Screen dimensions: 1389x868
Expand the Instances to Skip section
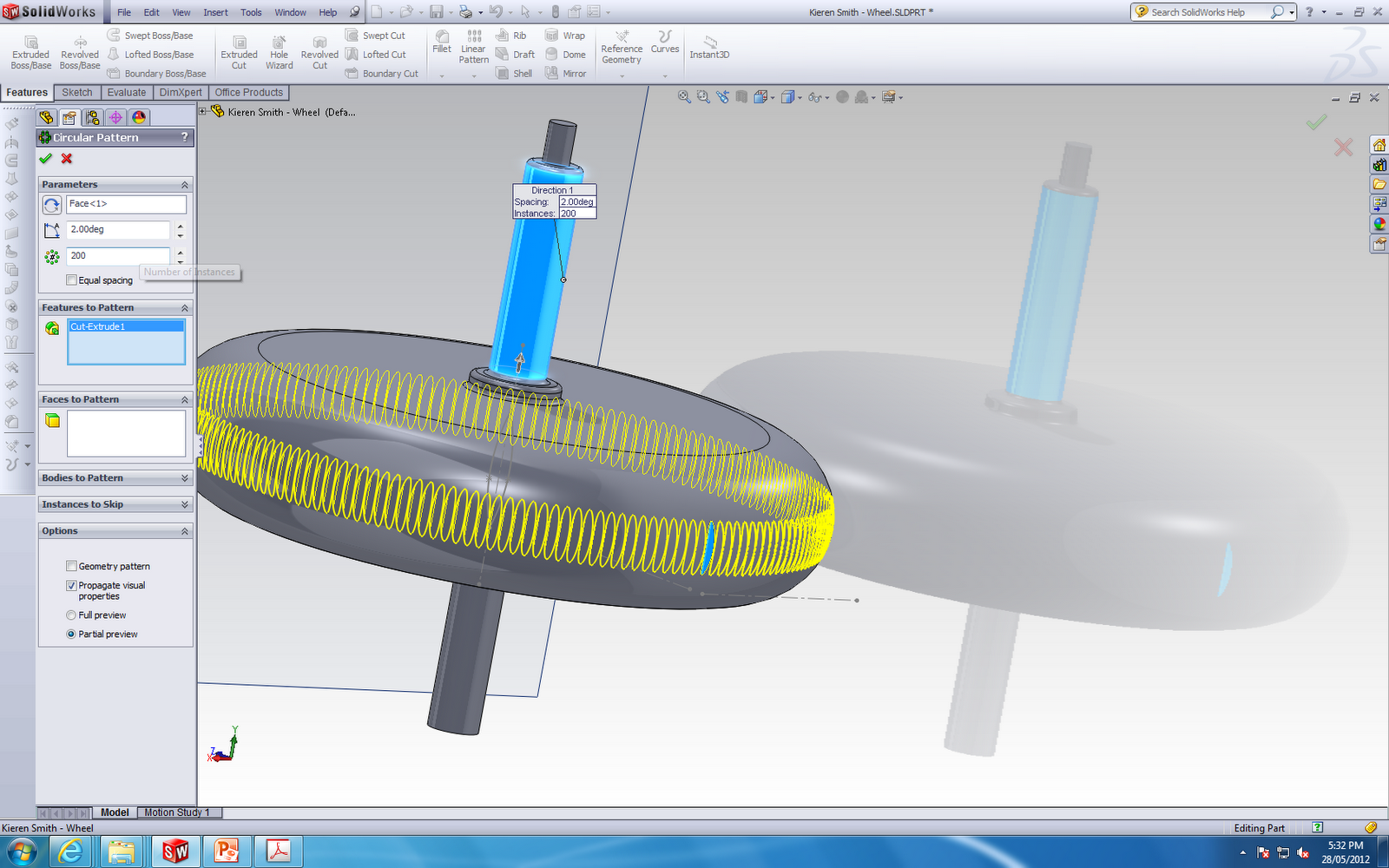[x=185, y=504]
